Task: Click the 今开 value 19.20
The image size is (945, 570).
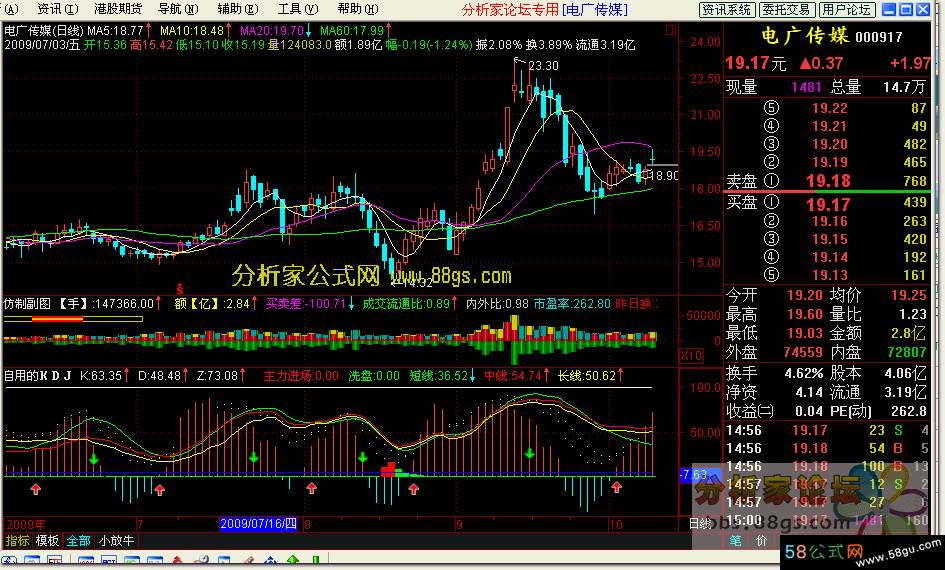Action: coord(805,295)
